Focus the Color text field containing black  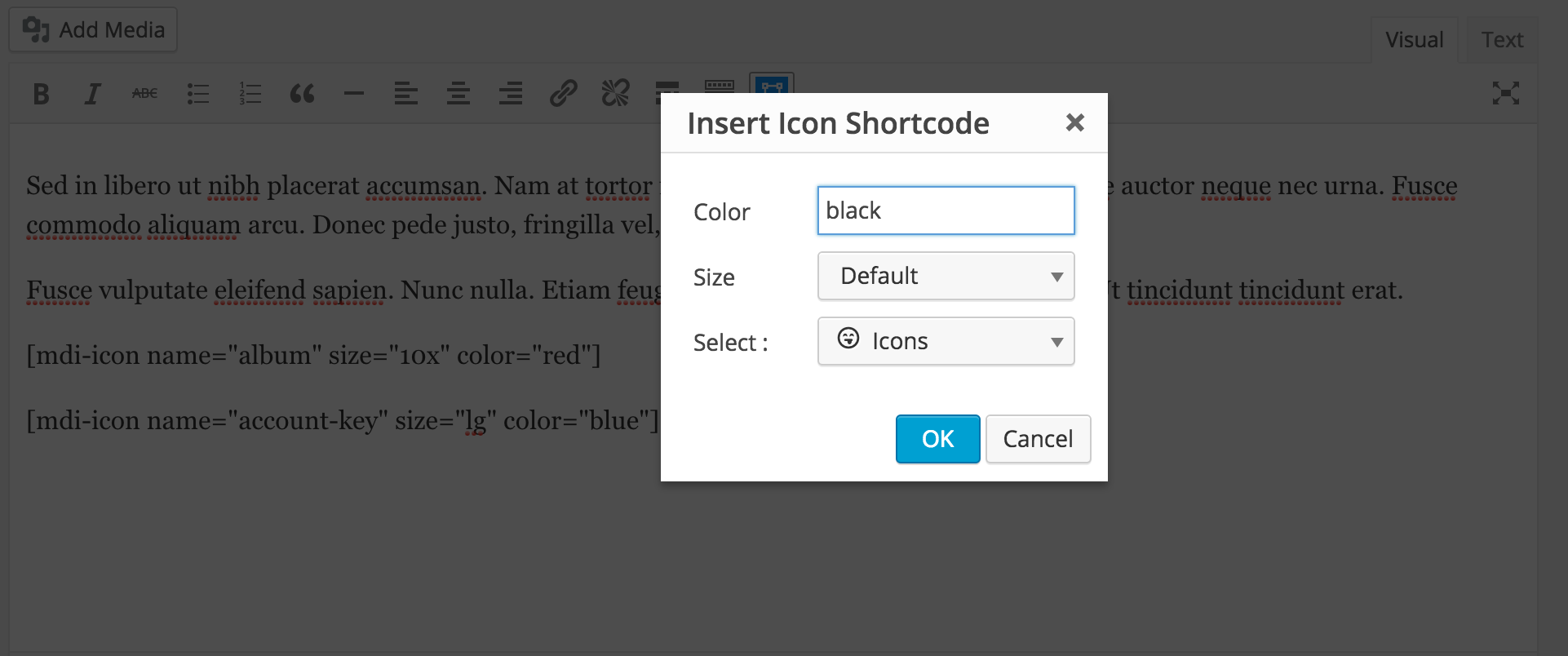click(946, 211)
